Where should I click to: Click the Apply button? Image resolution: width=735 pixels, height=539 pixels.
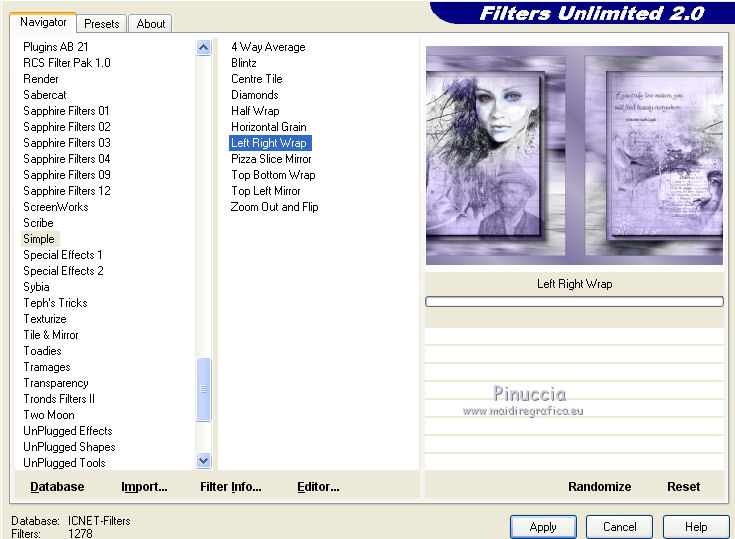543,527
